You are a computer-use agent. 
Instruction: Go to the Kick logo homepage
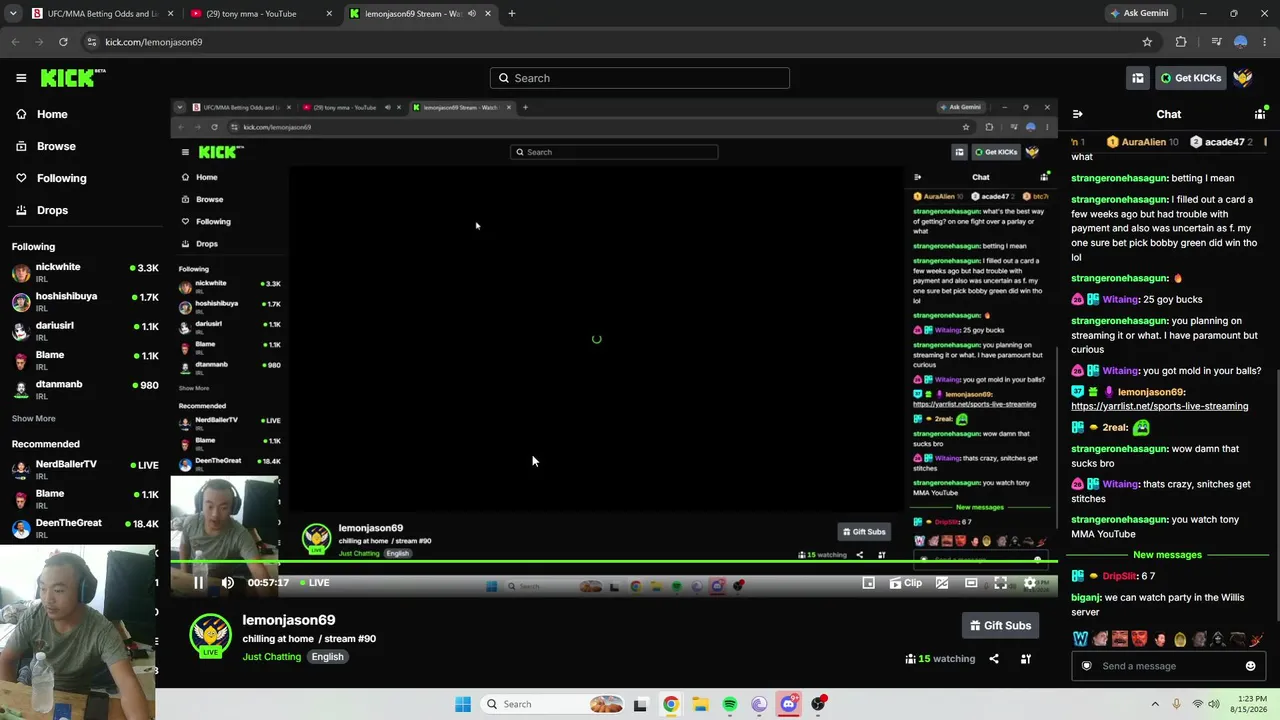point(73,78)
